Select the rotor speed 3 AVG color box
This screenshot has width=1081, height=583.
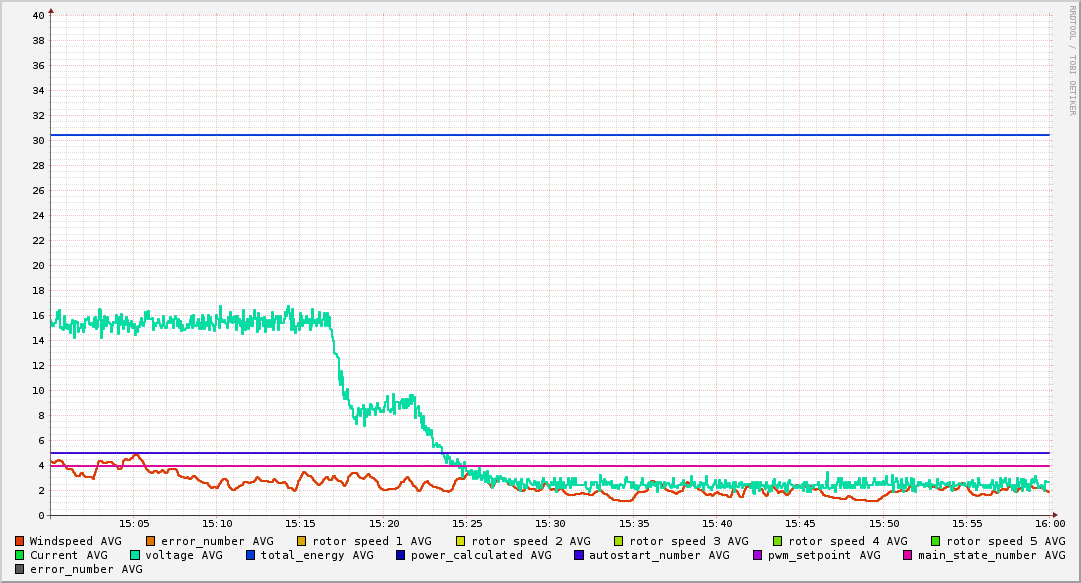[x=619, y=541]
